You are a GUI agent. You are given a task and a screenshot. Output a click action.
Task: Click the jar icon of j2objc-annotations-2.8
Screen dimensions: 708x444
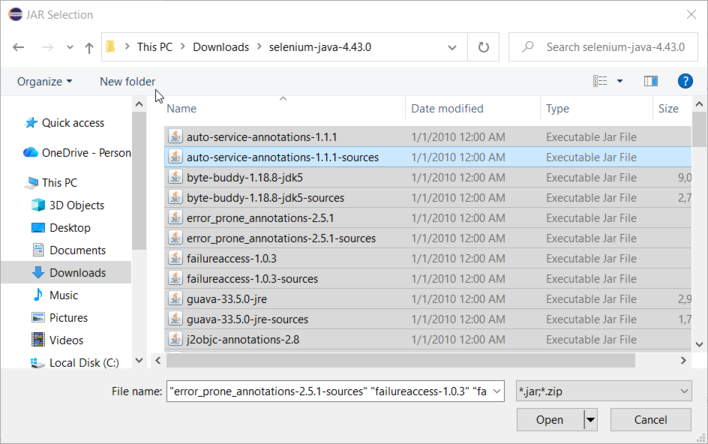[x=175, y=339]
